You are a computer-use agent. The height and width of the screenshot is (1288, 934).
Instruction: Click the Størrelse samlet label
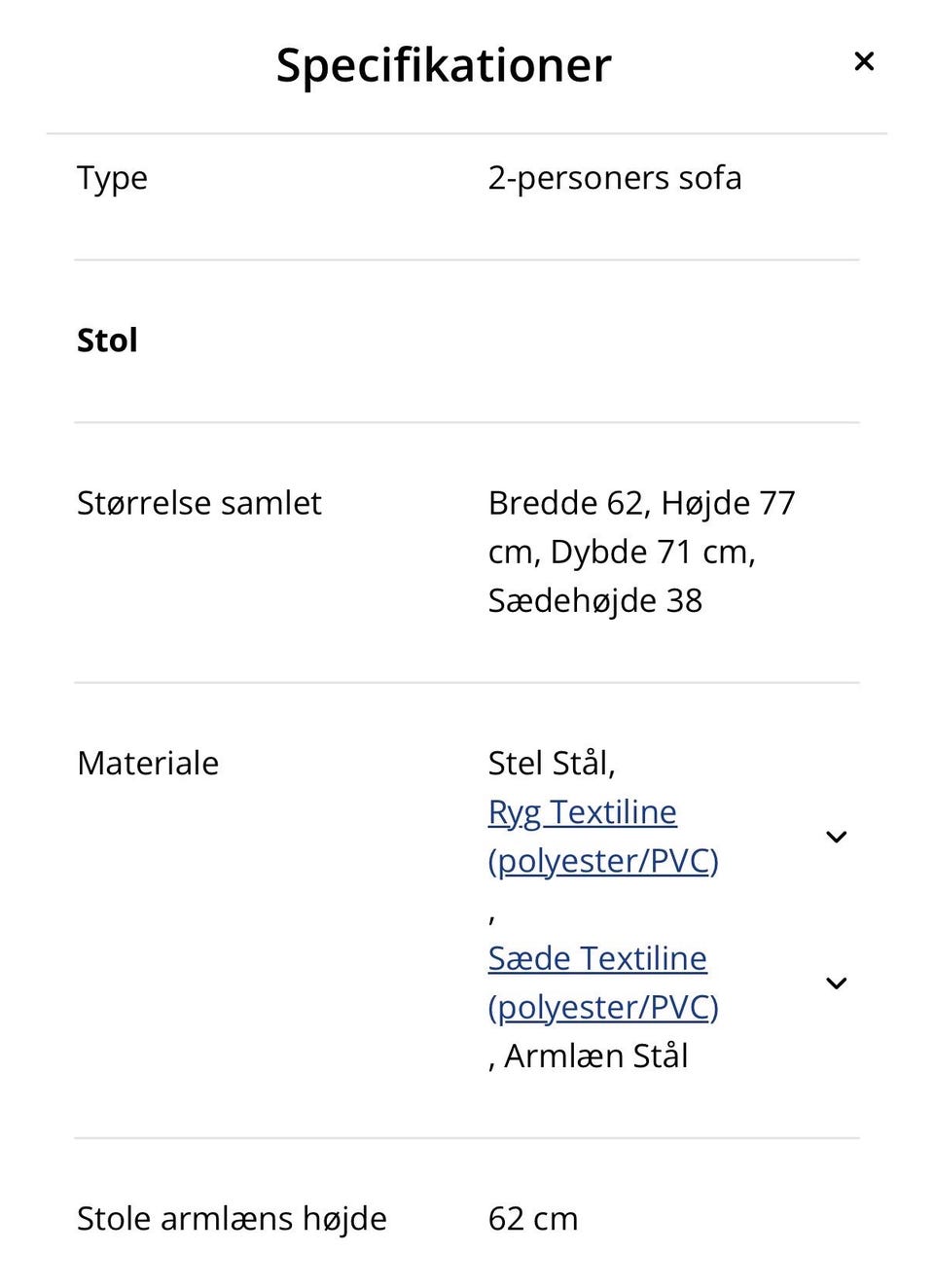[198, 503]
